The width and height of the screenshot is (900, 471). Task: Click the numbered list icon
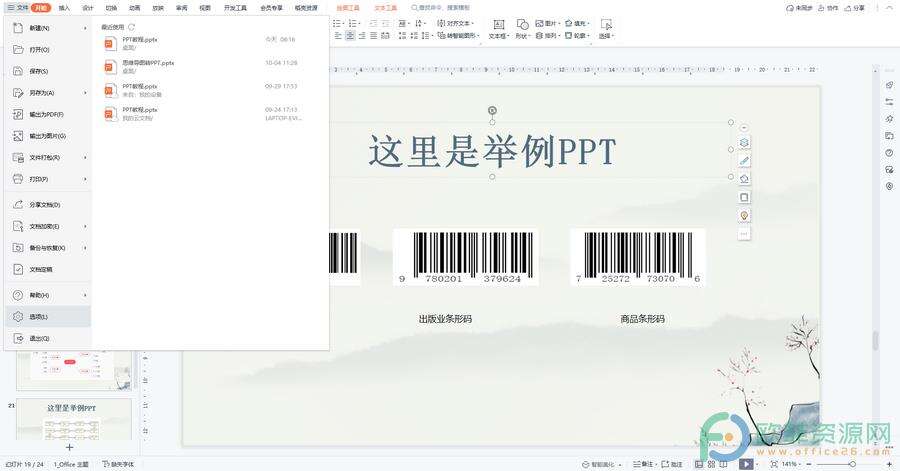pos(354,24)
